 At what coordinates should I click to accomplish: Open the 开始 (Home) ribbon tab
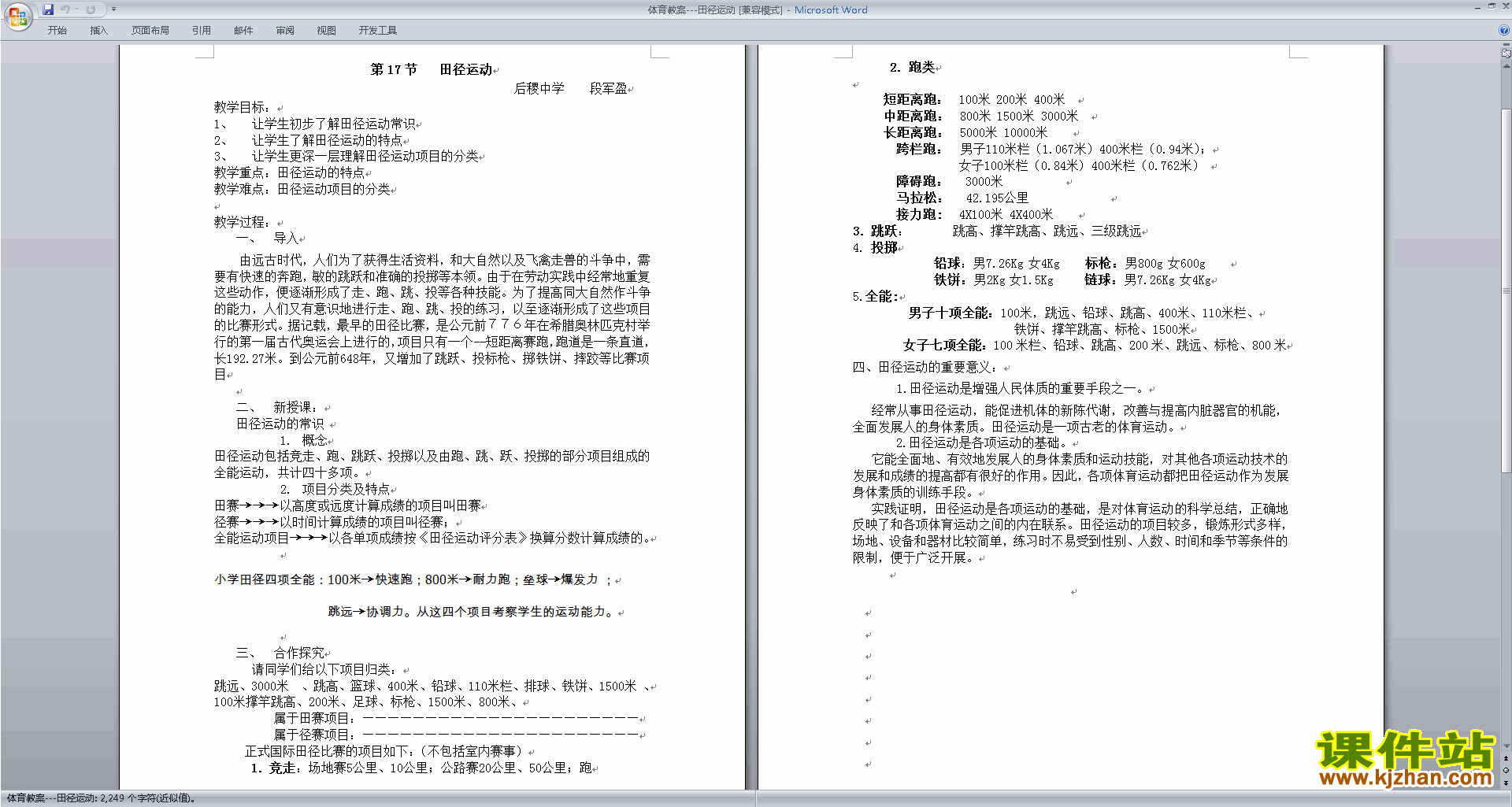coord(57,30)
